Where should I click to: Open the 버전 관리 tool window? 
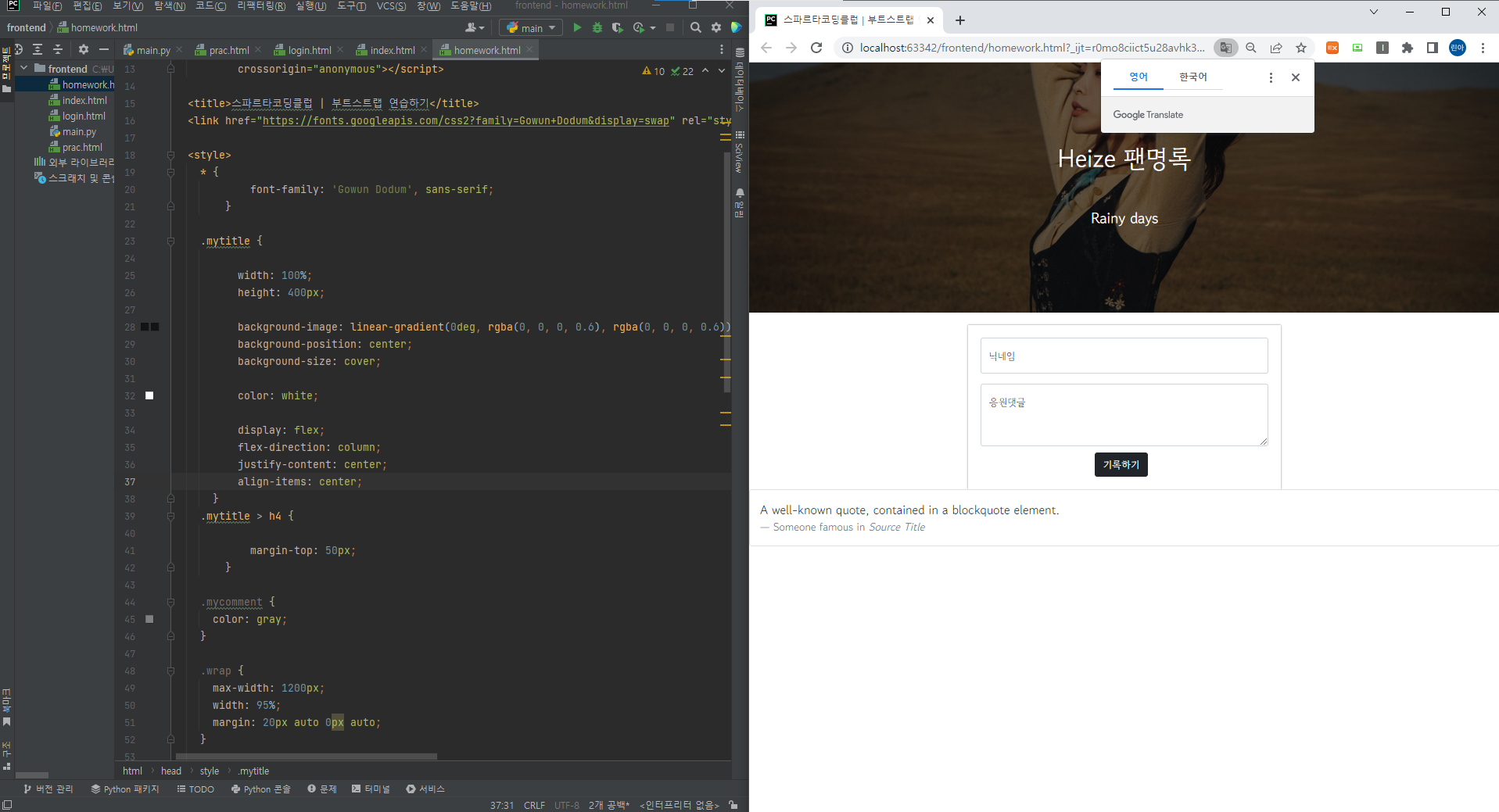(x=48, y=789)
